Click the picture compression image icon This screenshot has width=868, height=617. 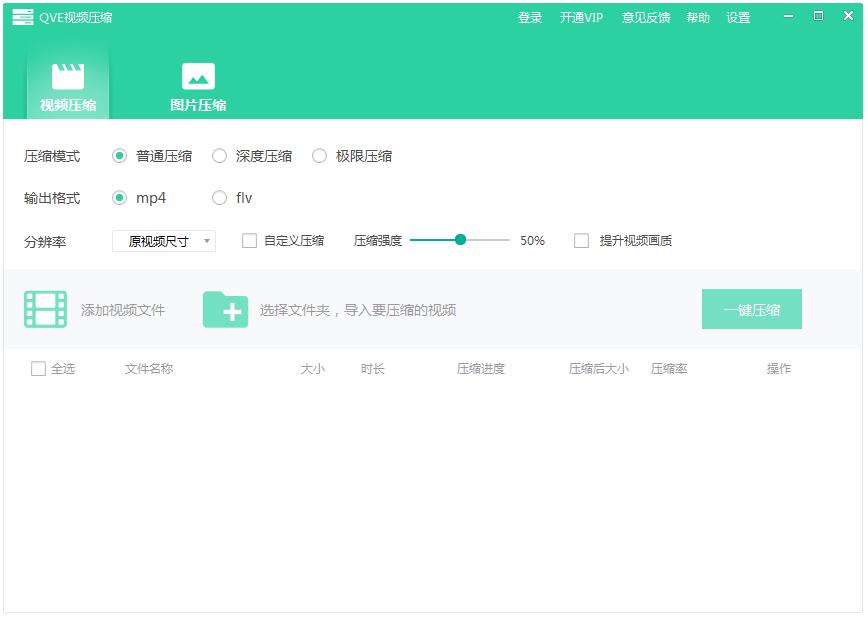(198, 77)
